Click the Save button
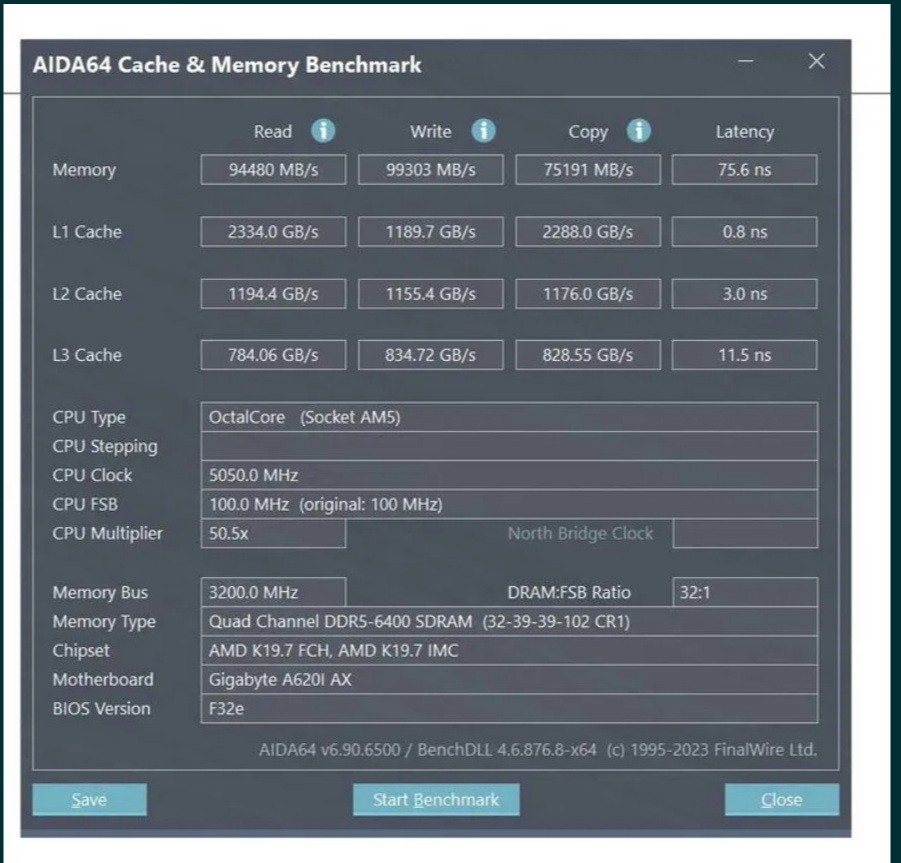 point(90,799)
